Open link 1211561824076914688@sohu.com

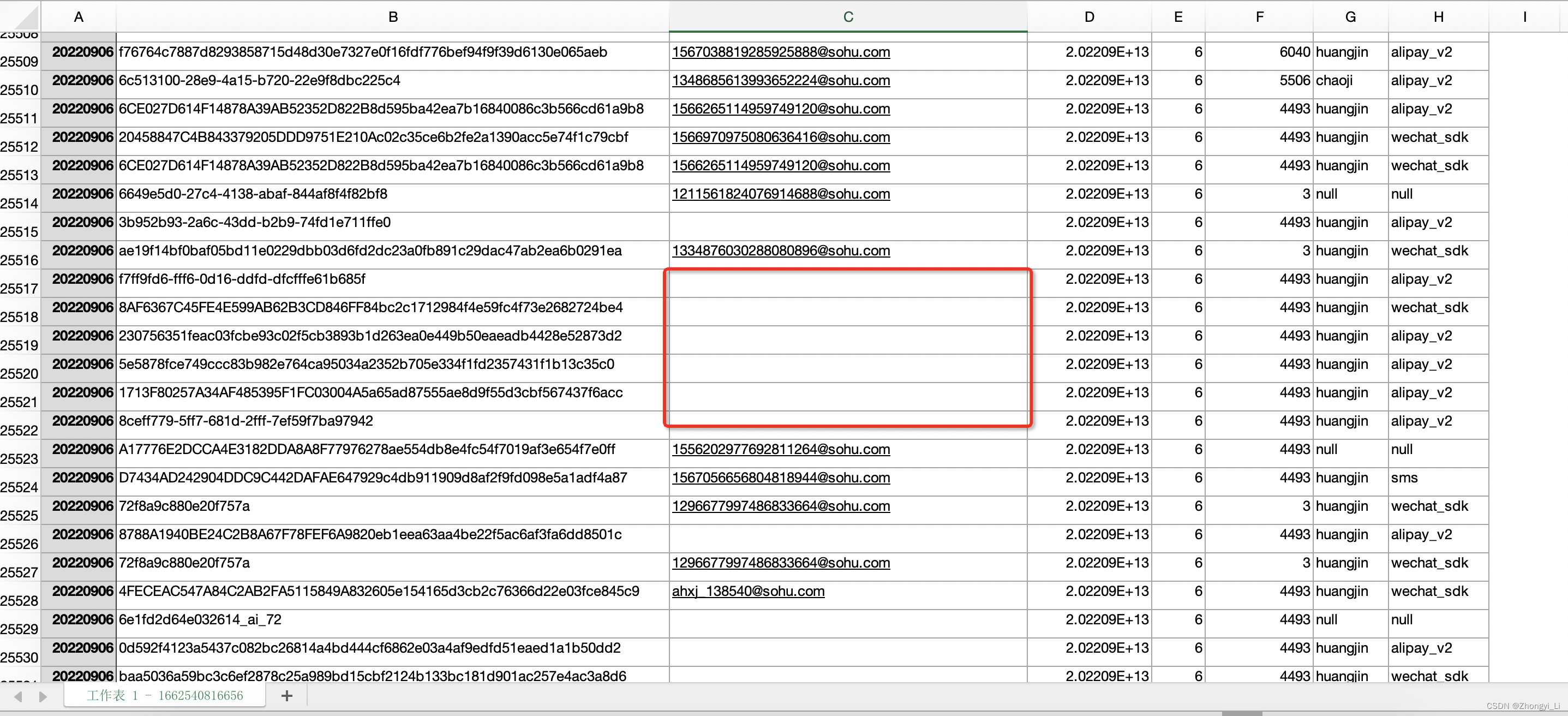point(781,194)
